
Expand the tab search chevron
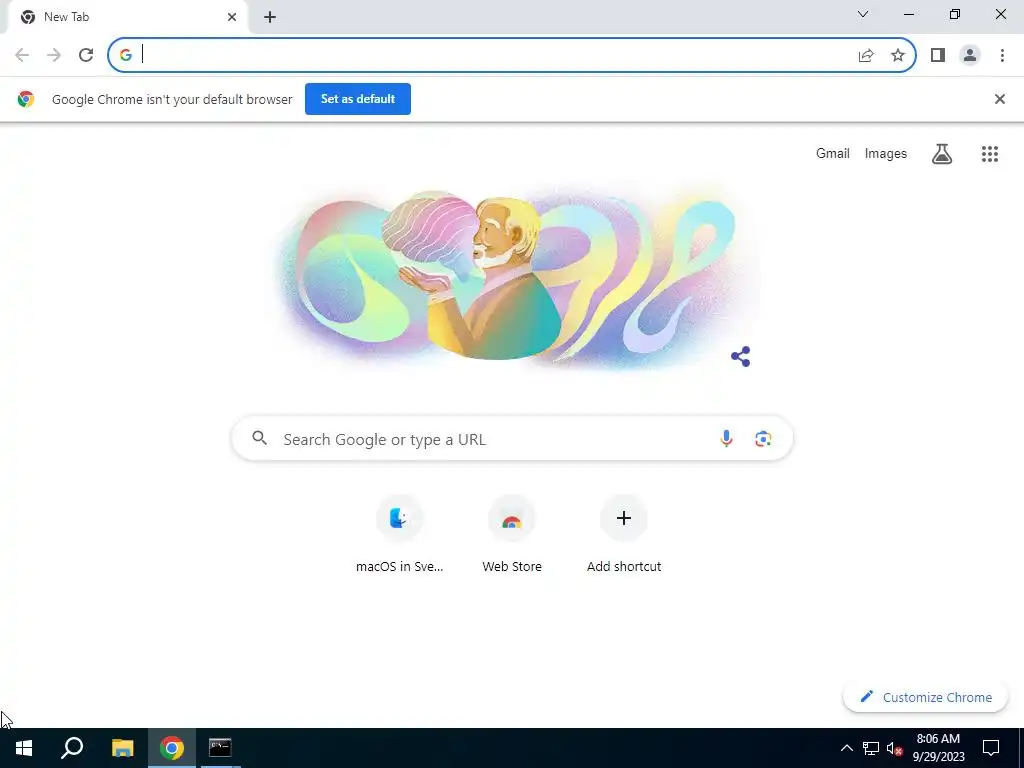863,14
